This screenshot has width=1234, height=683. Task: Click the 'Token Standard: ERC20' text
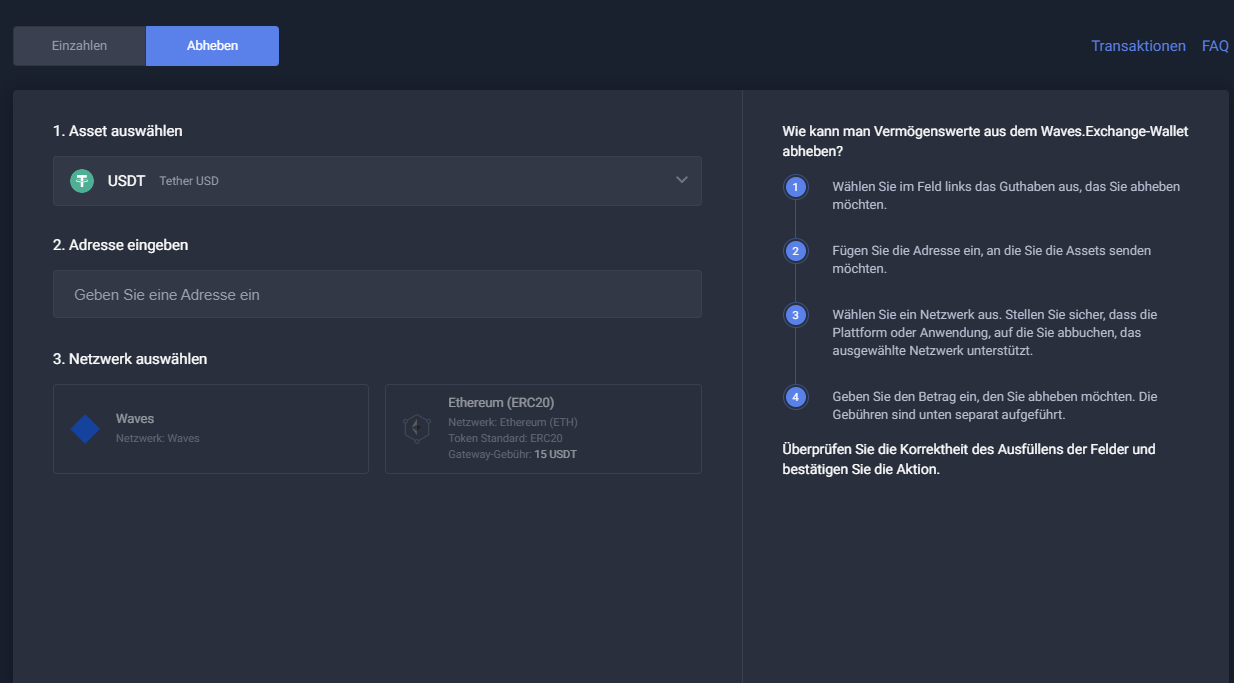point(505,438)
